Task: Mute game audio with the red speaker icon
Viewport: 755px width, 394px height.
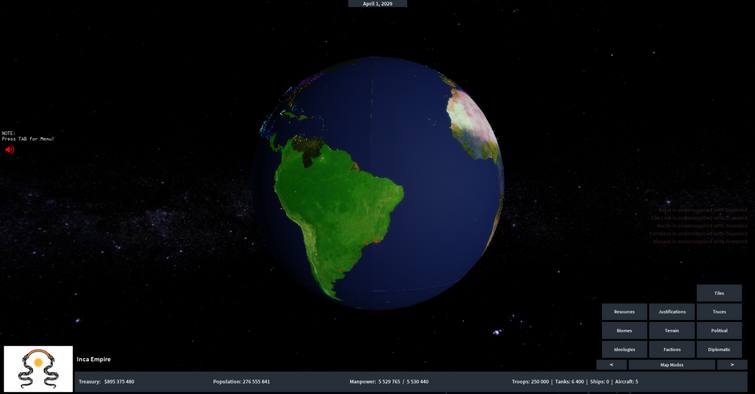Action: click(x=10, y=150)
